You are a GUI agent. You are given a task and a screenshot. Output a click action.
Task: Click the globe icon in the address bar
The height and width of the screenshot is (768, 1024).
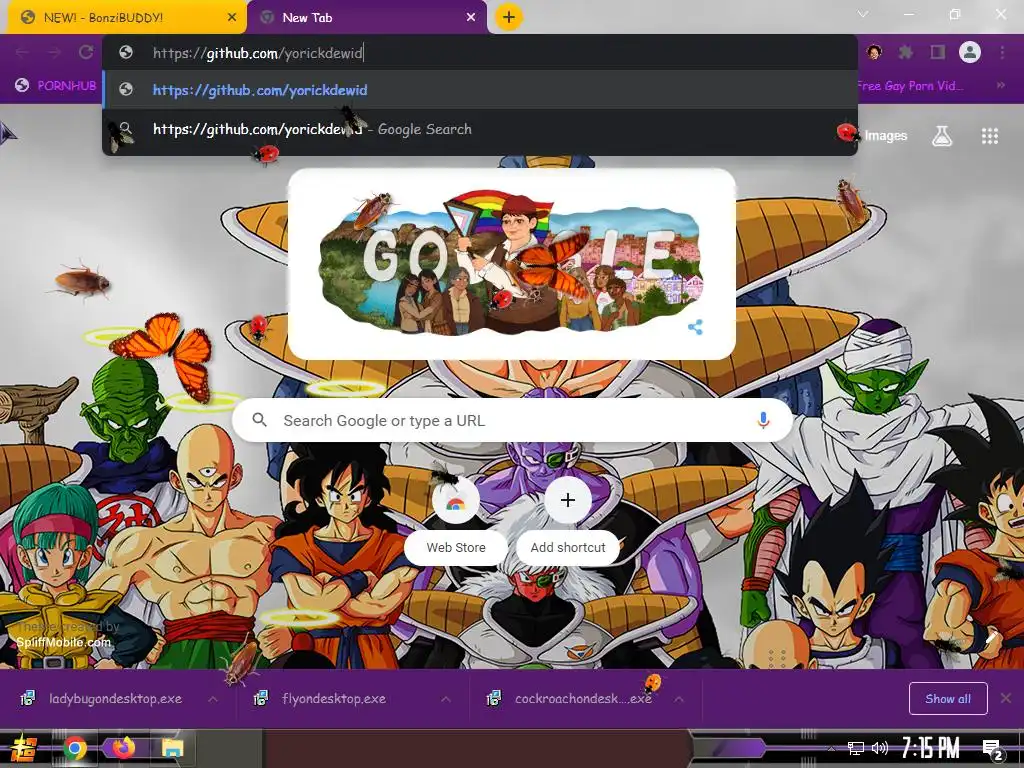coord(126,52)
